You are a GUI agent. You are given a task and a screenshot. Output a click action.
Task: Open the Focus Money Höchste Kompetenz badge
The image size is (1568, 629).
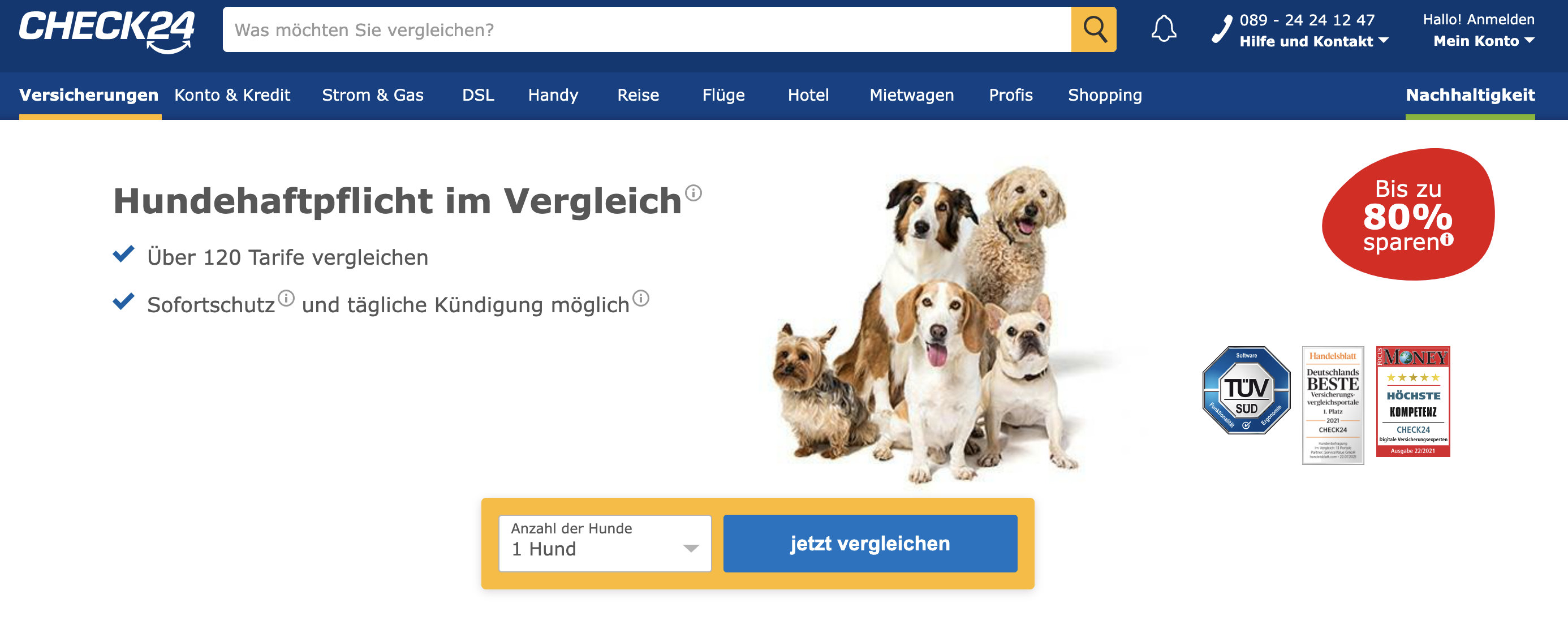click(x=1413, y=402)
